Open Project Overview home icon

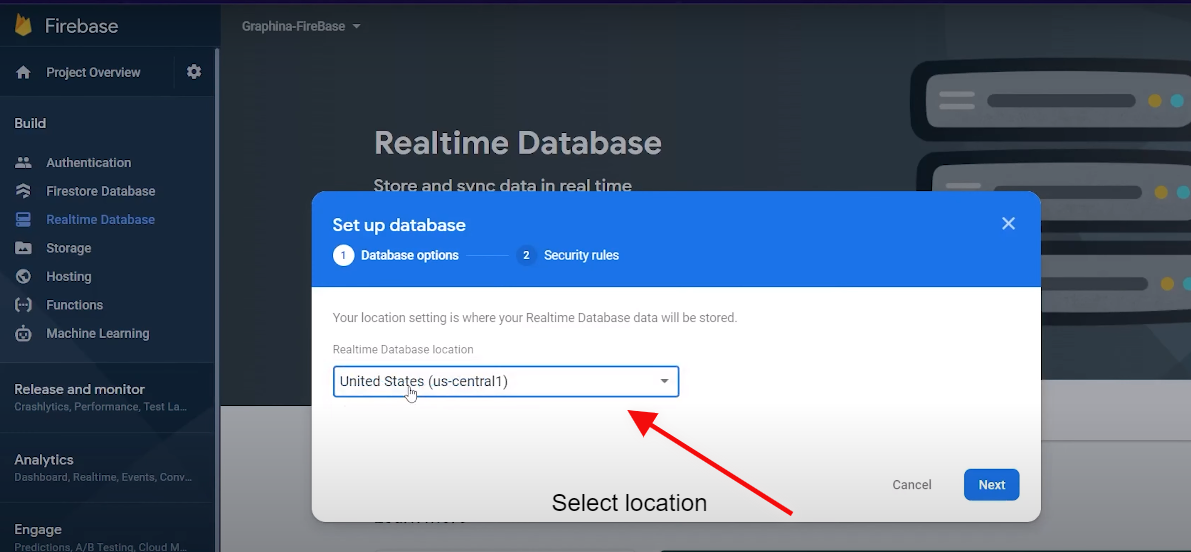click(24, 72)
